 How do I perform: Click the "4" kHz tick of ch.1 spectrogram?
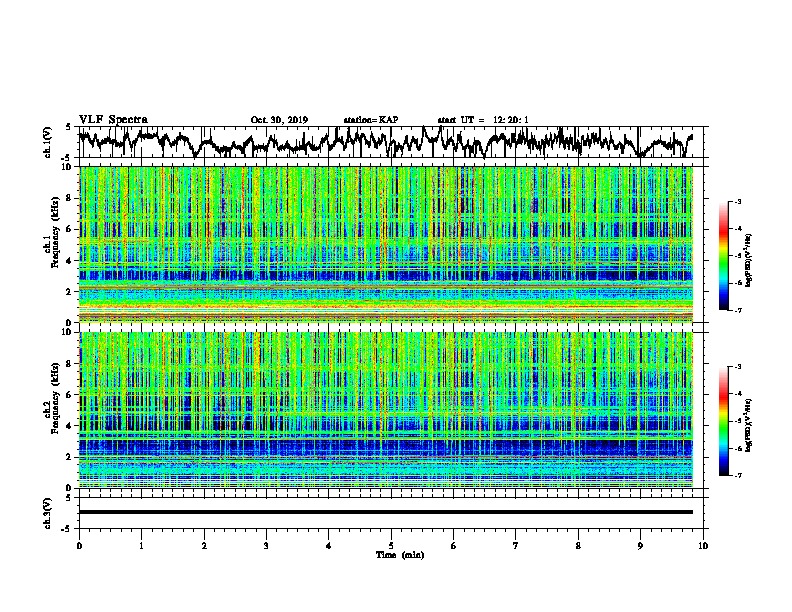[70, 261]
